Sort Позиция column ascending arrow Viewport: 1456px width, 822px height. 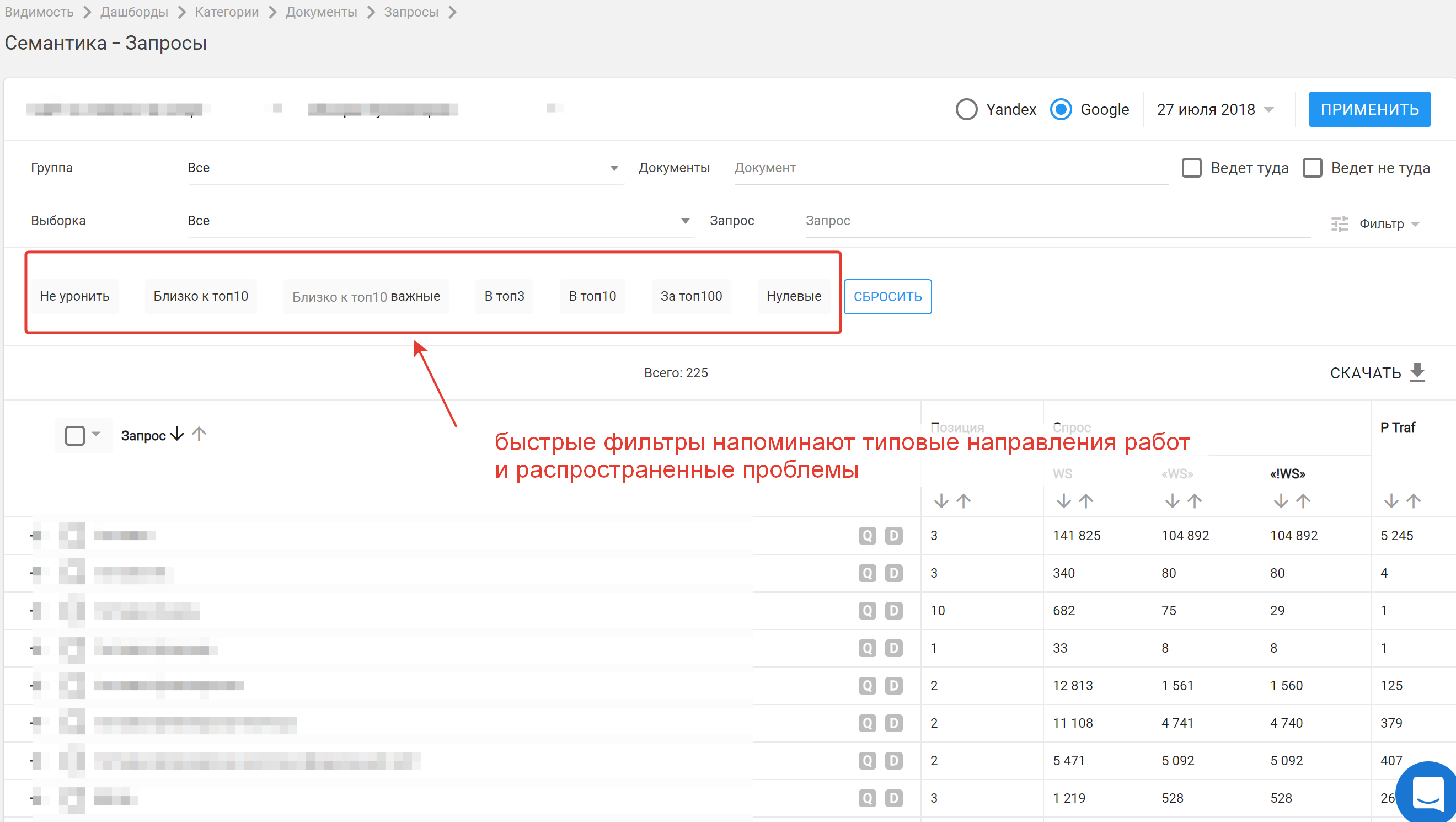(963, 501)
